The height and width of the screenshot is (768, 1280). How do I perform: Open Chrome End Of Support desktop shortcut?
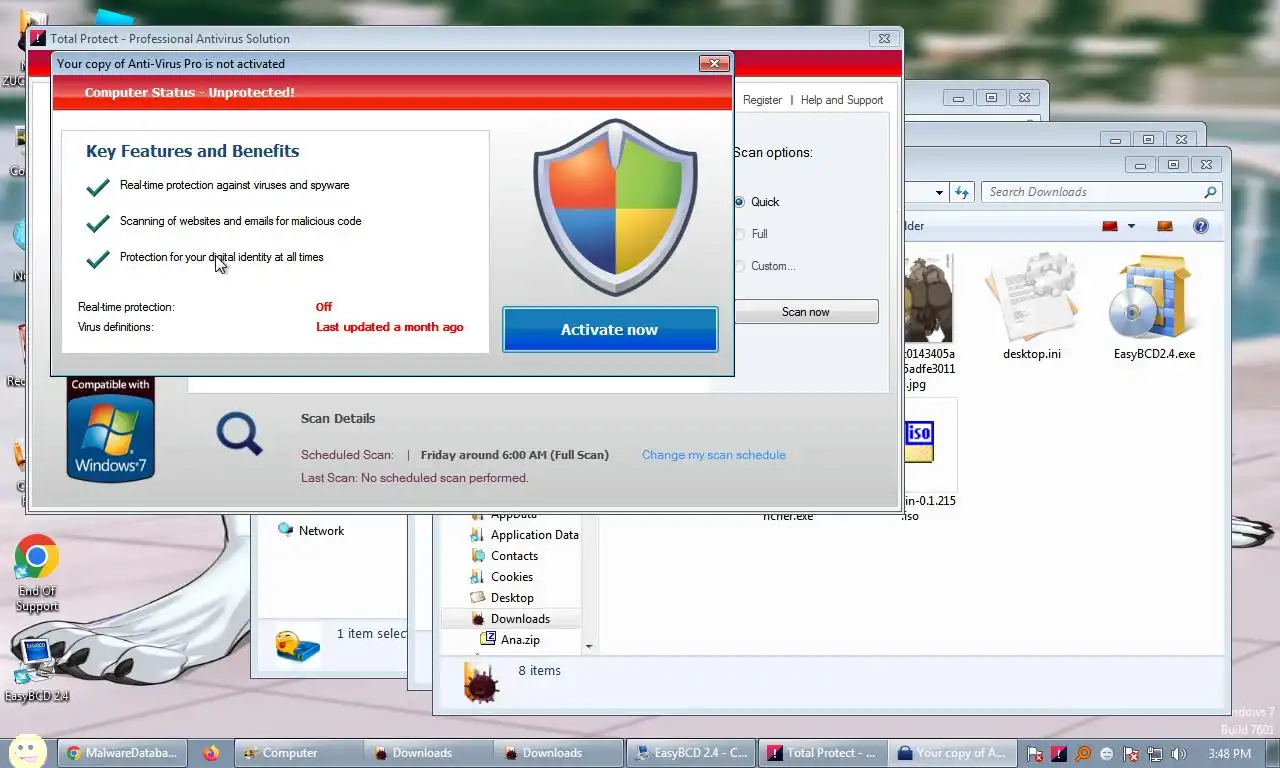click(x=37, y=574)
